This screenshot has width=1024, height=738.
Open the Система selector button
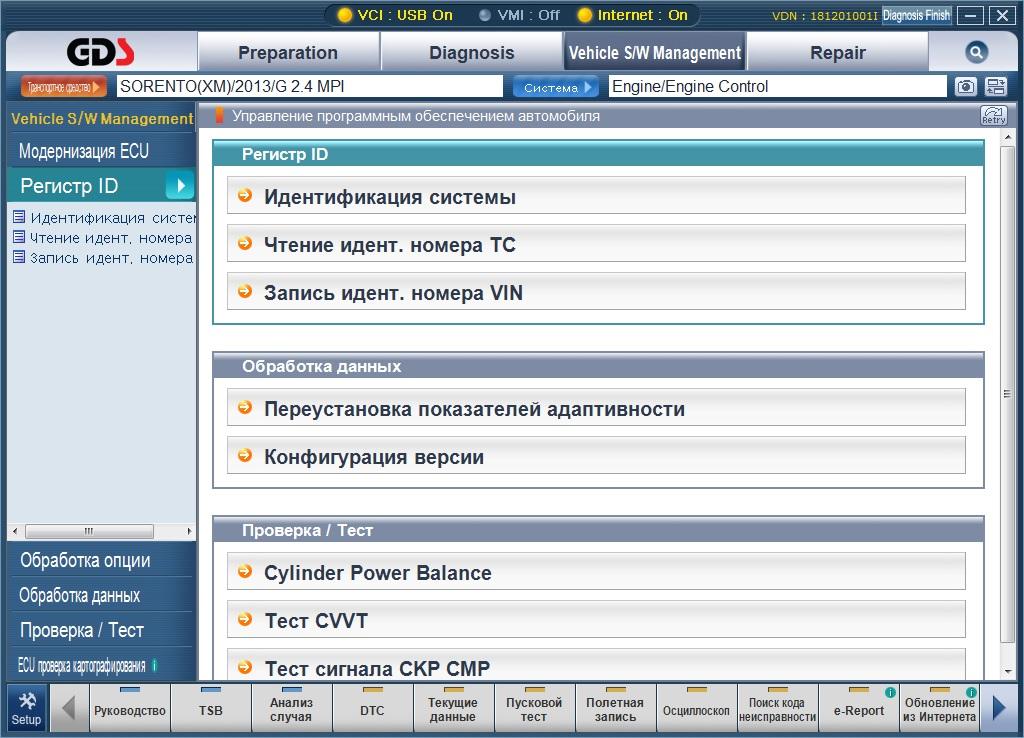click(556, 87)
